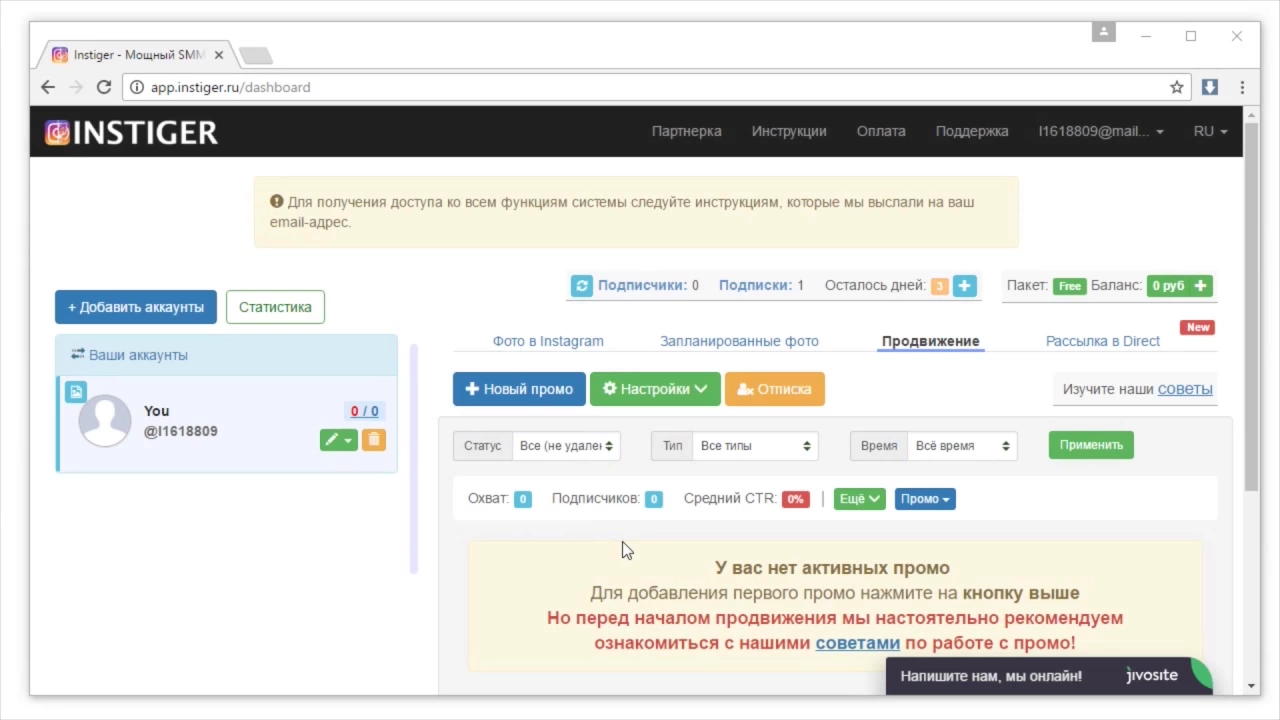Click the Подписчики: 0 counter

(648, 286)
